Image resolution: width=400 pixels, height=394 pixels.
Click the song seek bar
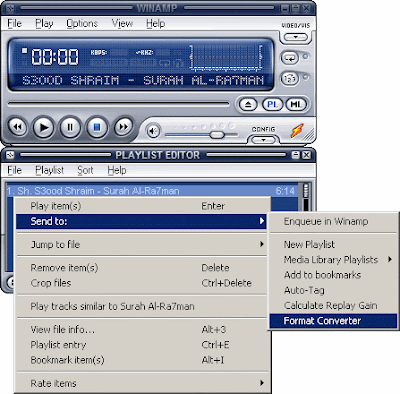coord(118,104)
